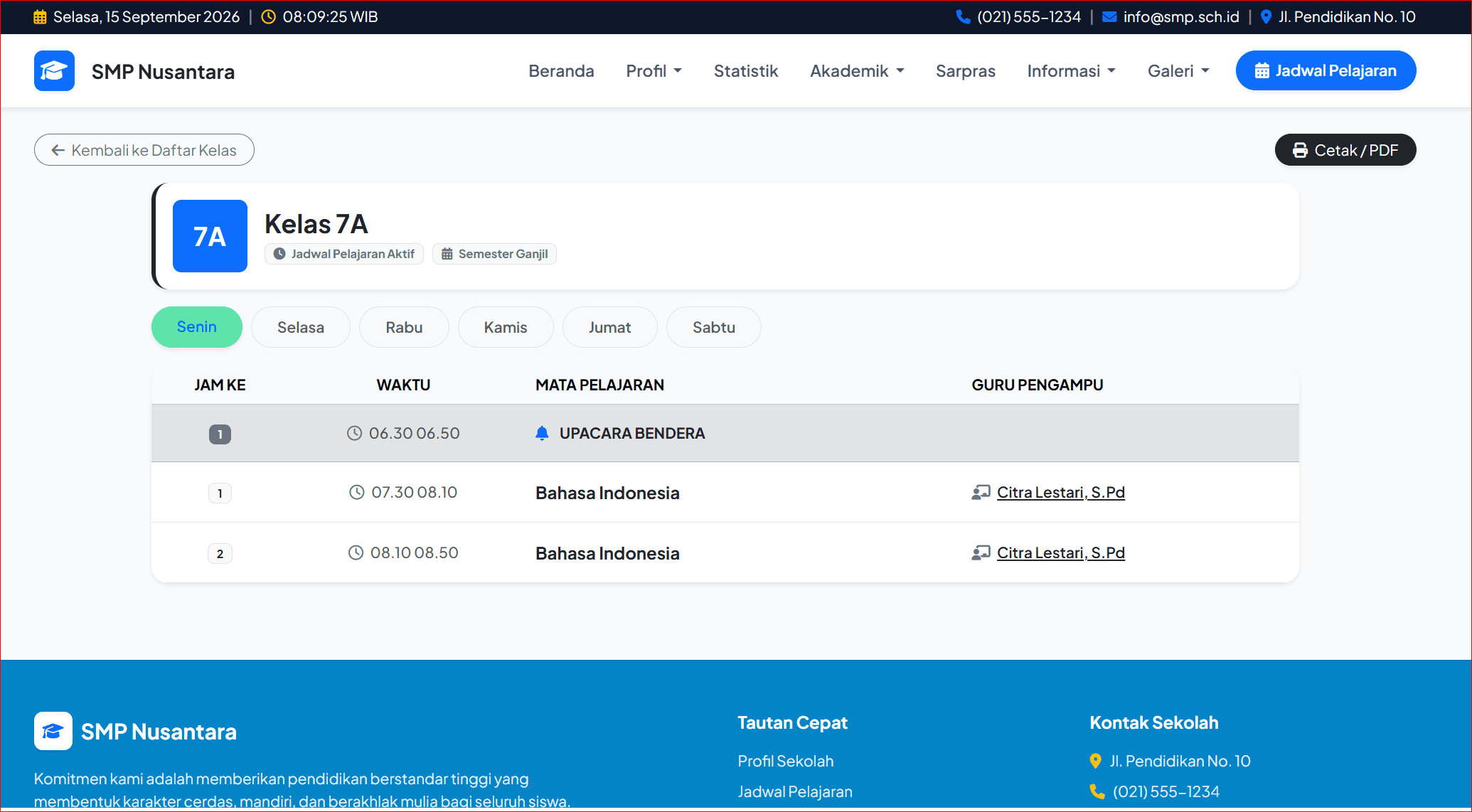Switch to the Rabu day tab

coord(404,327)
